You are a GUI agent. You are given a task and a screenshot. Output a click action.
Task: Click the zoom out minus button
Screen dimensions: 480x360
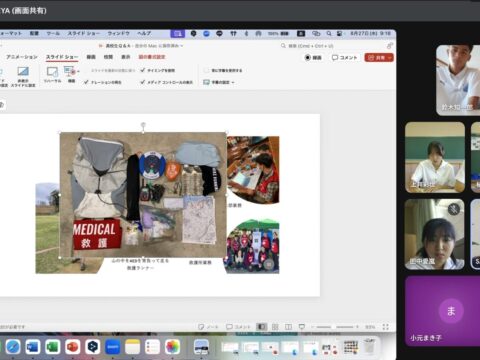pyautogui.click(x=313, y=327)
